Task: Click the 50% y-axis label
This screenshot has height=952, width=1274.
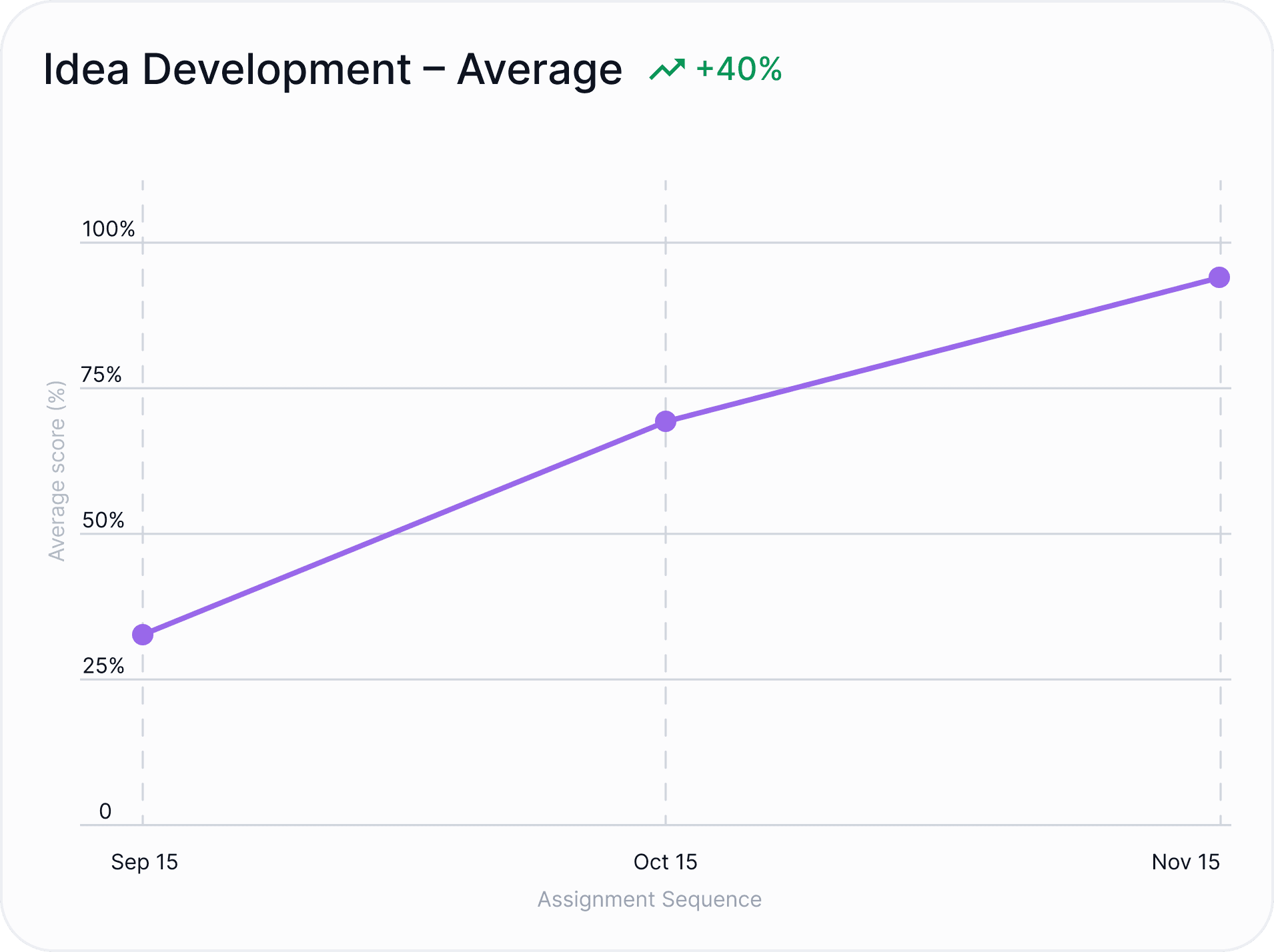Action: tap(103, 520)
